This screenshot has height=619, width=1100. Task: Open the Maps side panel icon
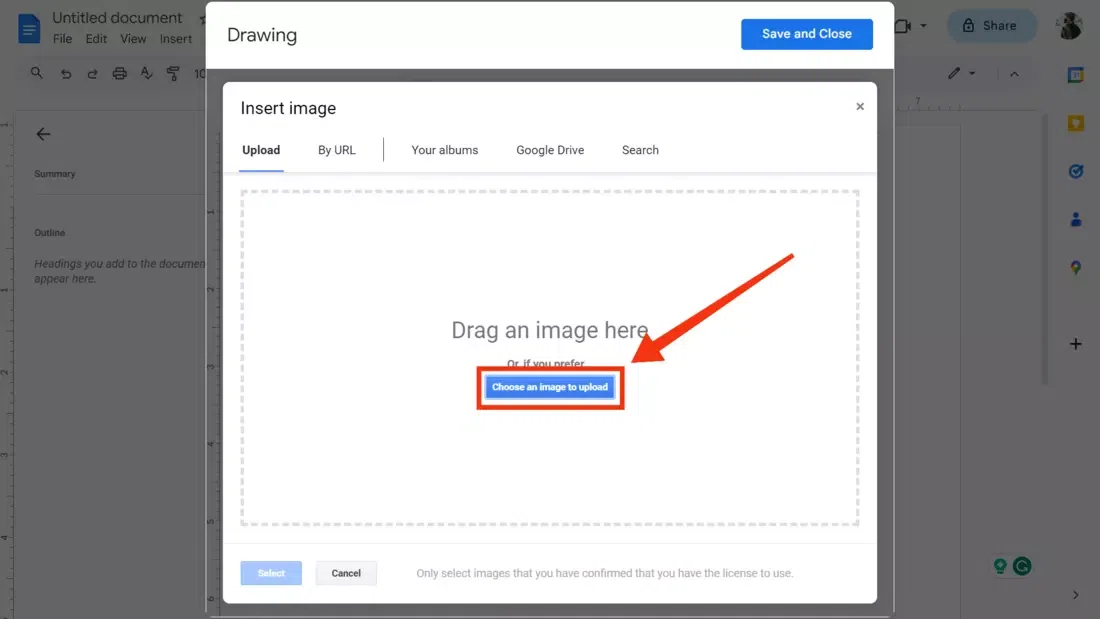(1075, 267)
